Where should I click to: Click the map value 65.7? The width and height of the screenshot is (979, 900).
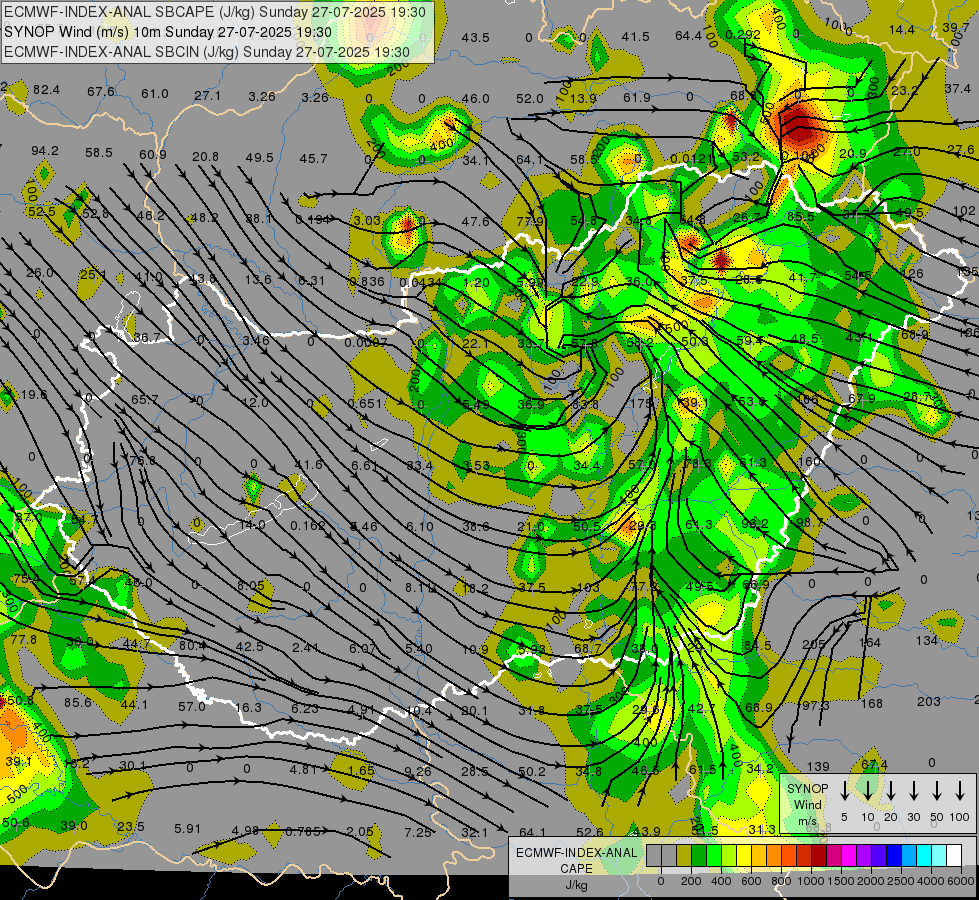(x=145, y=399)
